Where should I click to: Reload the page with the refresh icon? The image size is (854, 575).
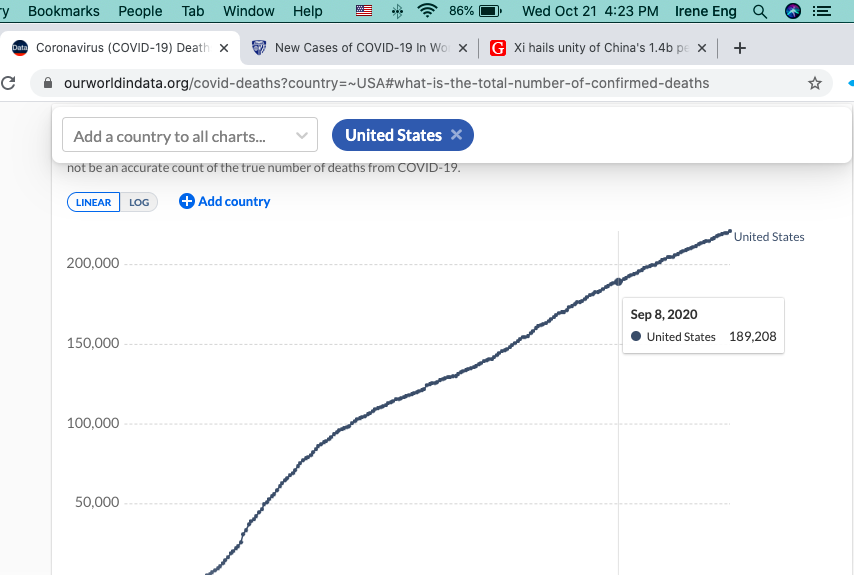click(x=9, y=83)
